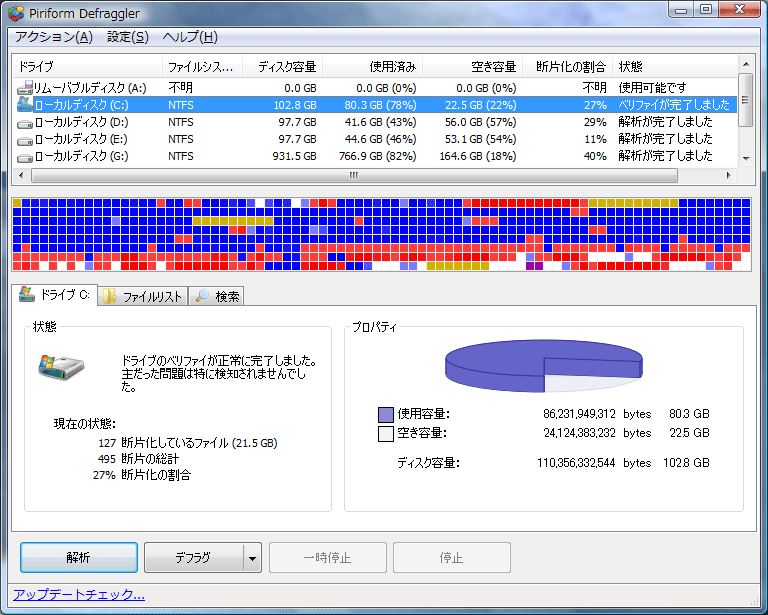Image resolution: width=768 pixels, height=615 pixels.
Task: Open the ヘルプ(H) menu
Action: pyautogui.click(x=190, y=37)
